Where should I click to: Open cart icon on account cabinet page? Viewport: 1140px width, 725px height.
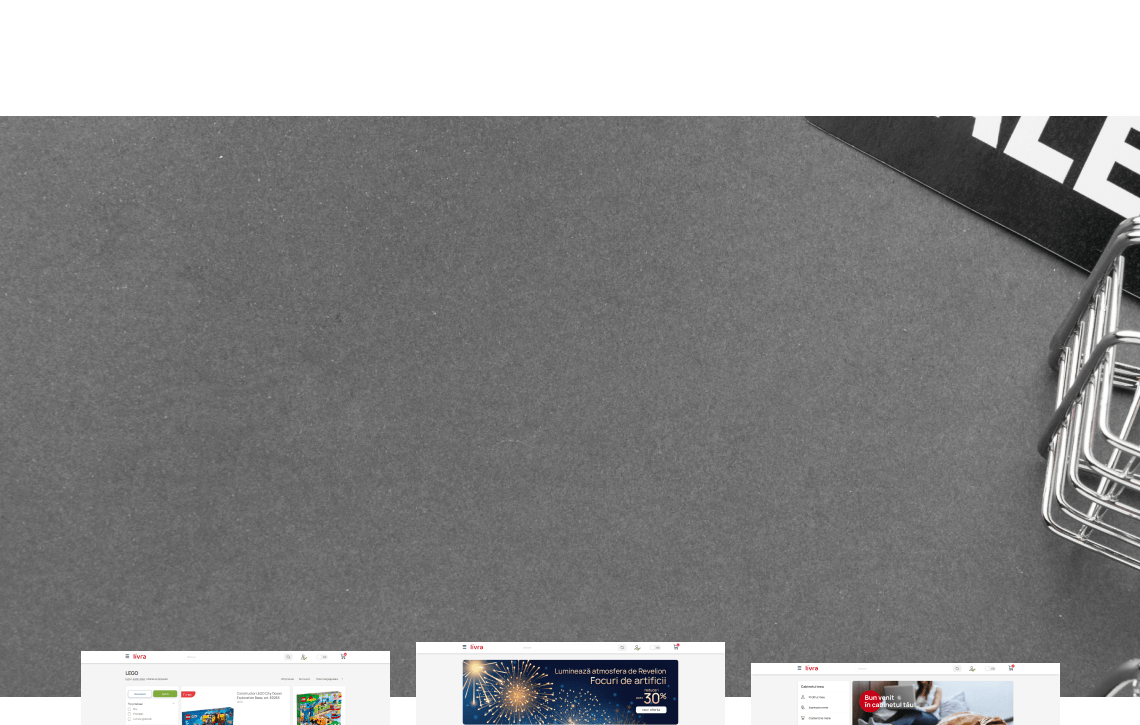pyautogui.click(x=1012, y=668)
